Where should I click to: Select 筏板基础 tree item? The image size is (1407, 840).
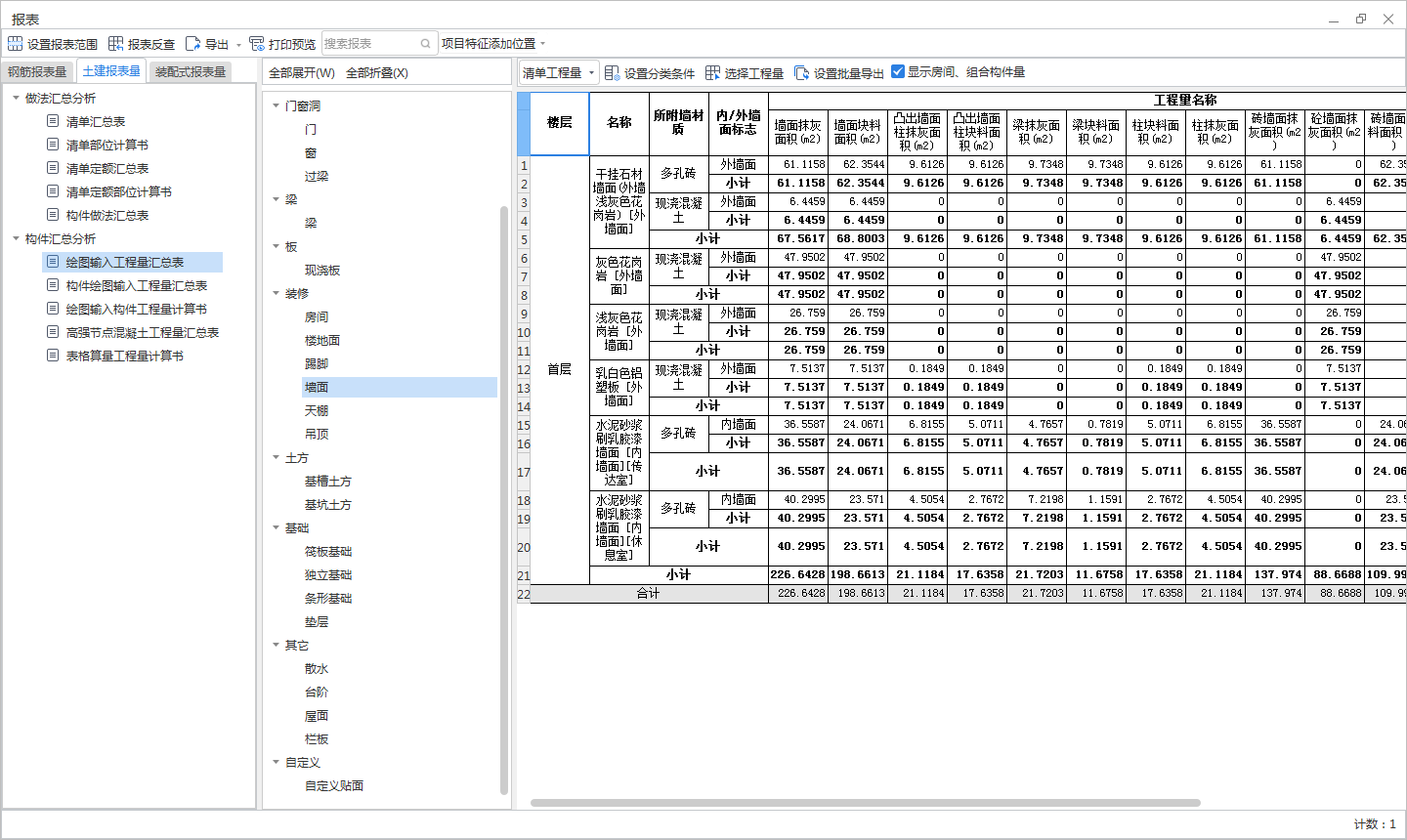point(328,552)
